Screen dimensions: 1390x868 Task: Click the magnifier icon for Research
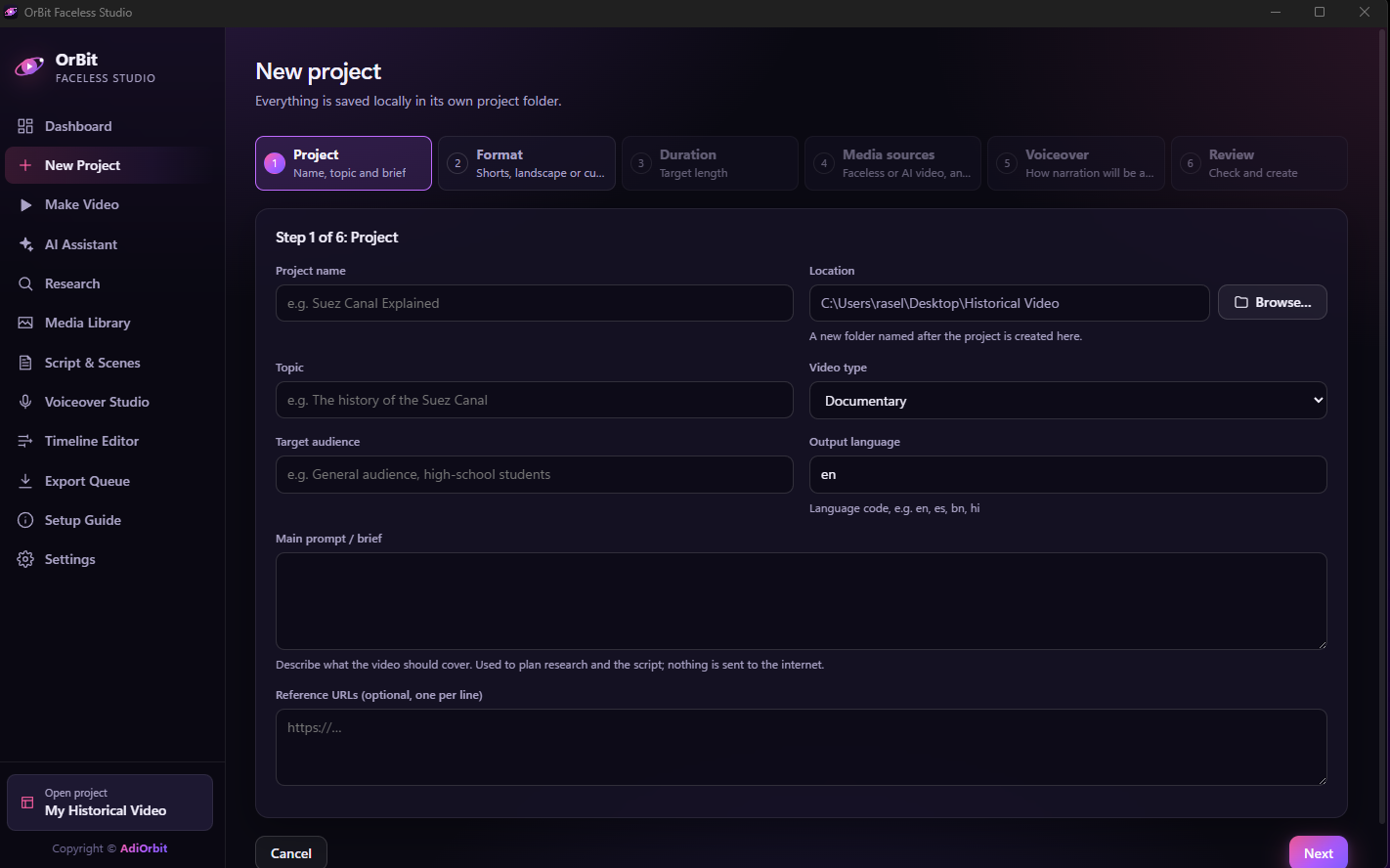(25, 283)
